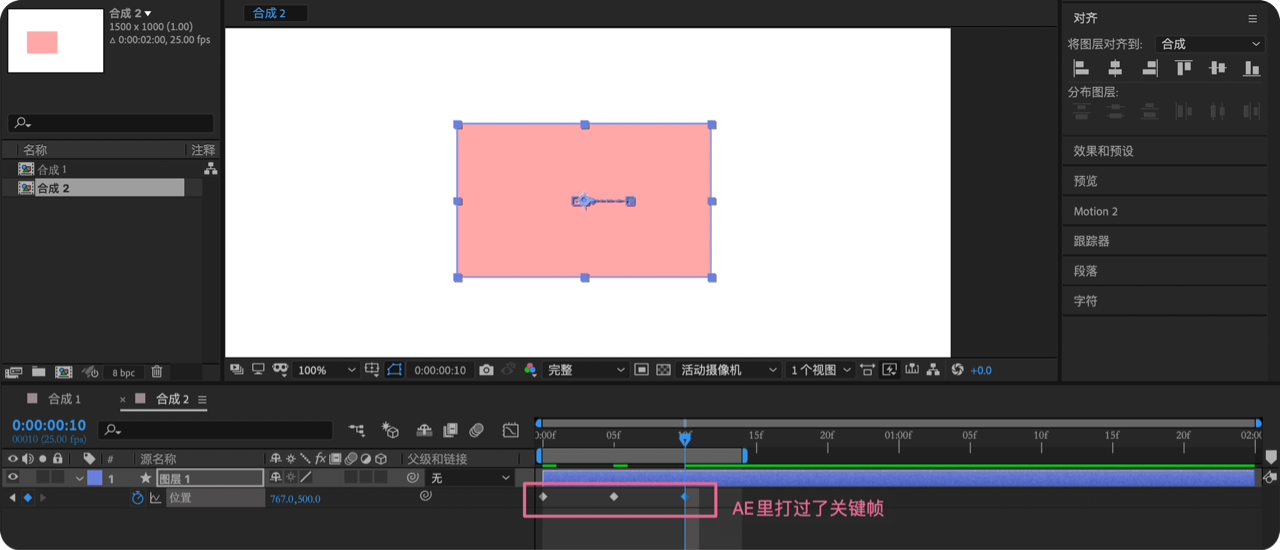The width and height of the screenshot is (1280, 550).
Task: Open the channel and color management icon
Action: 530,370
